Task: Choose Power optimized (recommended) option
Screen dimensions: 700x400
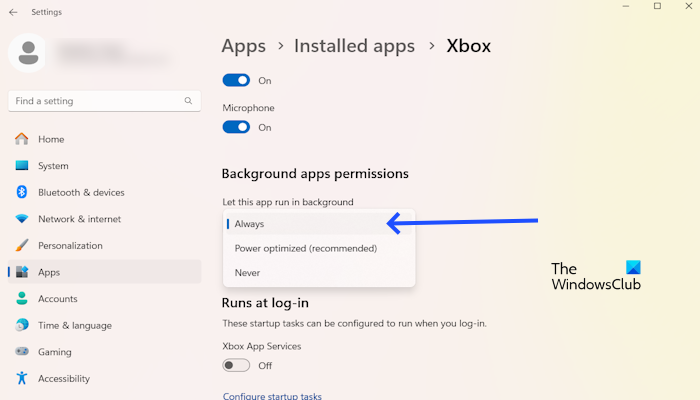Action: [319, 248]
